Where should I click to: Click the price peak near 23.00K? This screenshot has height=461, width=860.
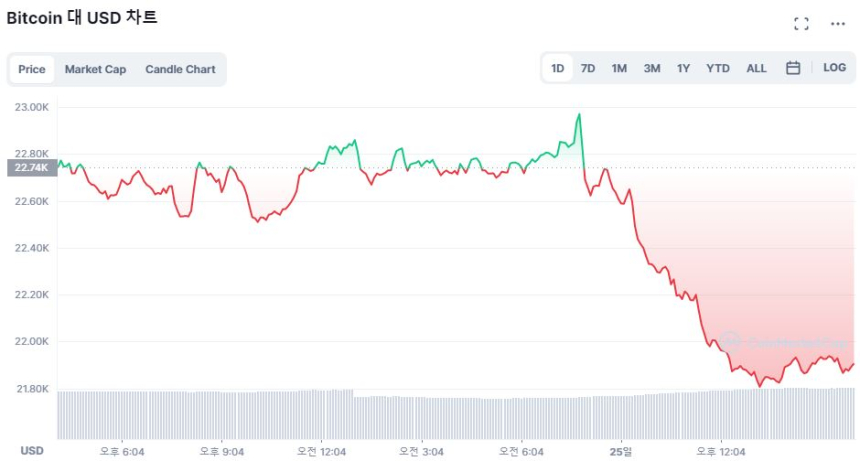click(578, 115)
